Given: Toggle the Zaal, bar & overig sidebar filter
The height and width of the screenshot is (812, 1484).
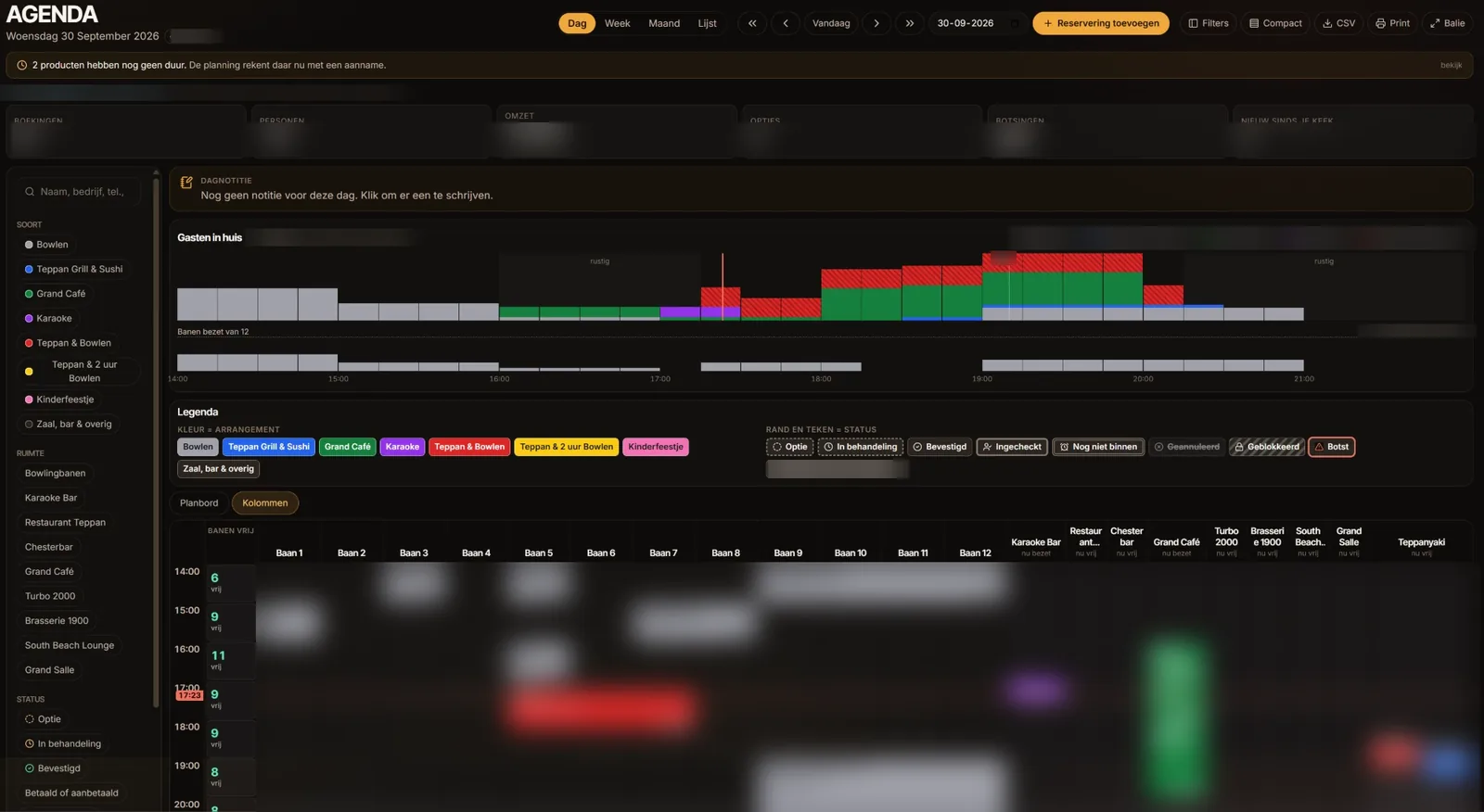Looking at the screenshot, I should 68,425.
